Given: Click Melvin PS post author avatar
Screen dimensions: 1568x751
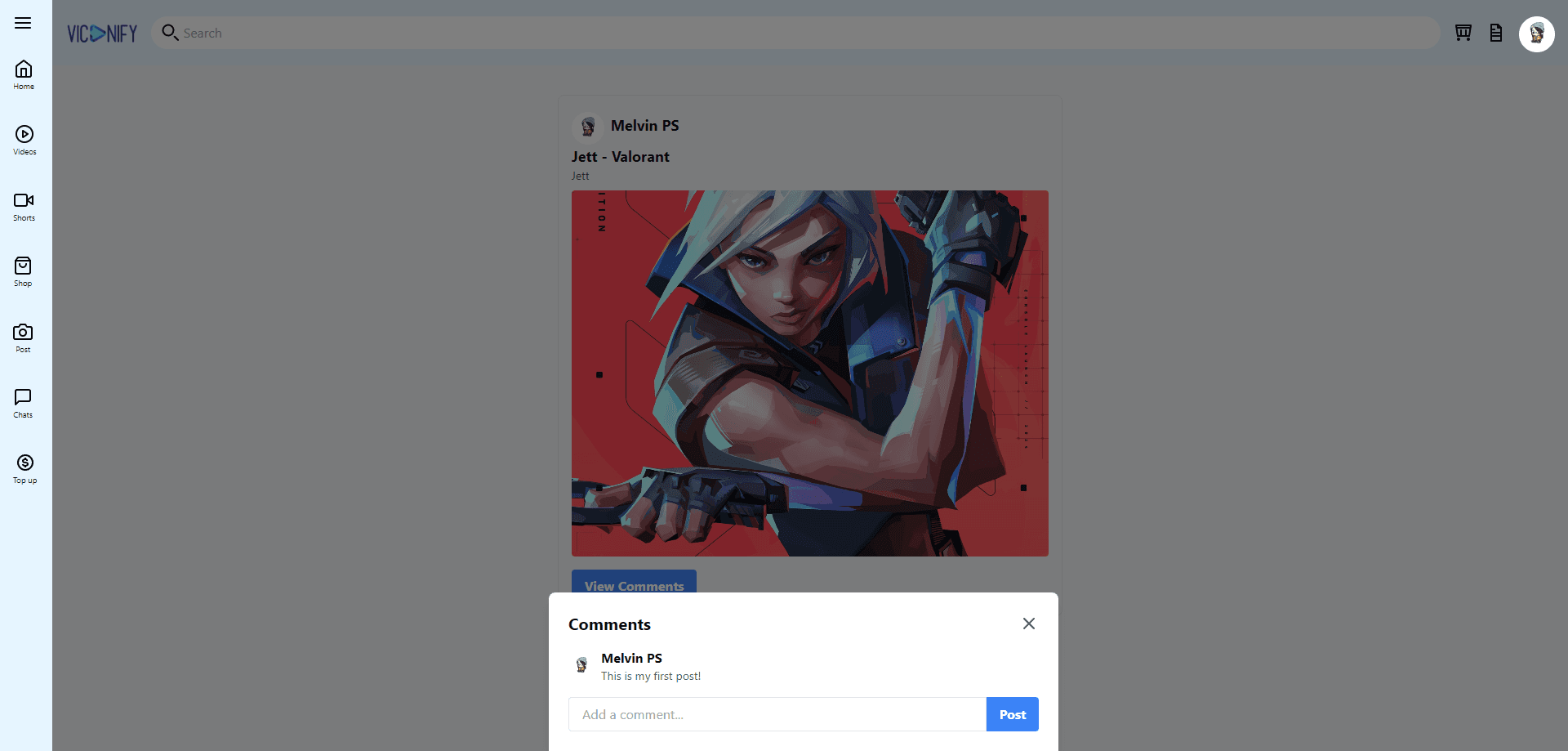Looking at the screenshot, I should (588, 126).
